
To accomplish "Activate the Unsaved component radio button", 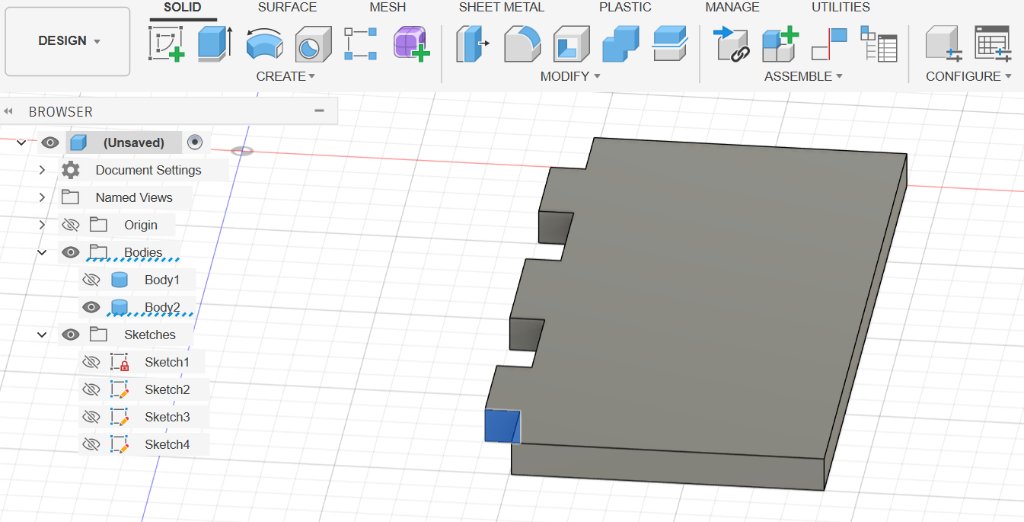I will click(x=195, y=142).
